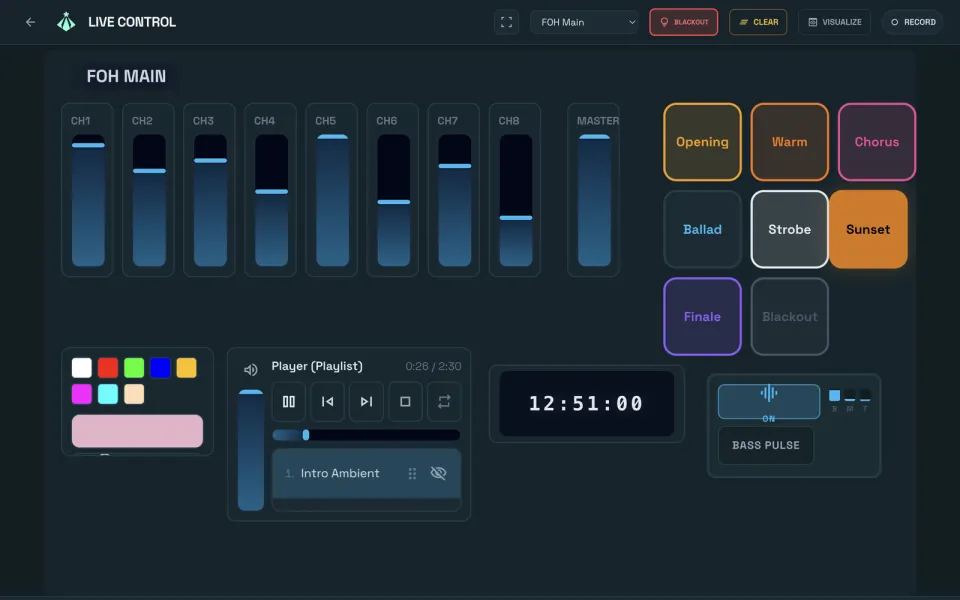960x600 pixels.
Task: Pick the red color swatch
Action: pyautogui.click(x=108, y=368)
